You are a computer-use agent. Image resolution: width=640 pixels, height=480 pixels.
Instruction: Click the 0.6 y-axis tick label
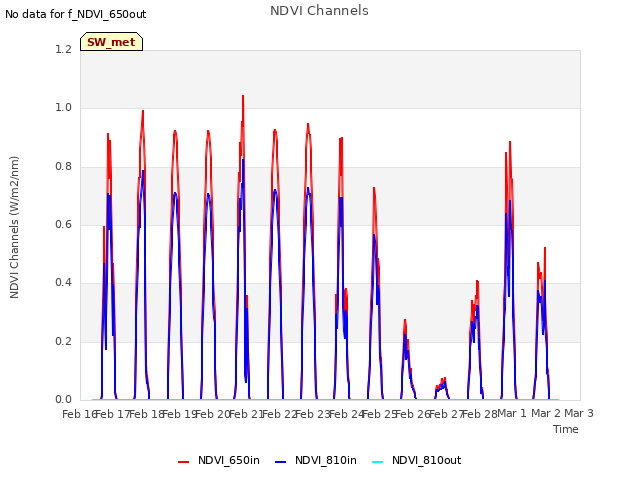pyautogui.click(x=63, y=224)
